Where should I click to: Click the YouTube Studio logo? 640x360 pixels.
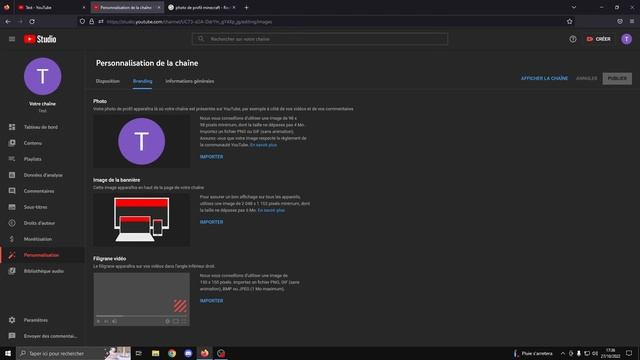[40, 39]
